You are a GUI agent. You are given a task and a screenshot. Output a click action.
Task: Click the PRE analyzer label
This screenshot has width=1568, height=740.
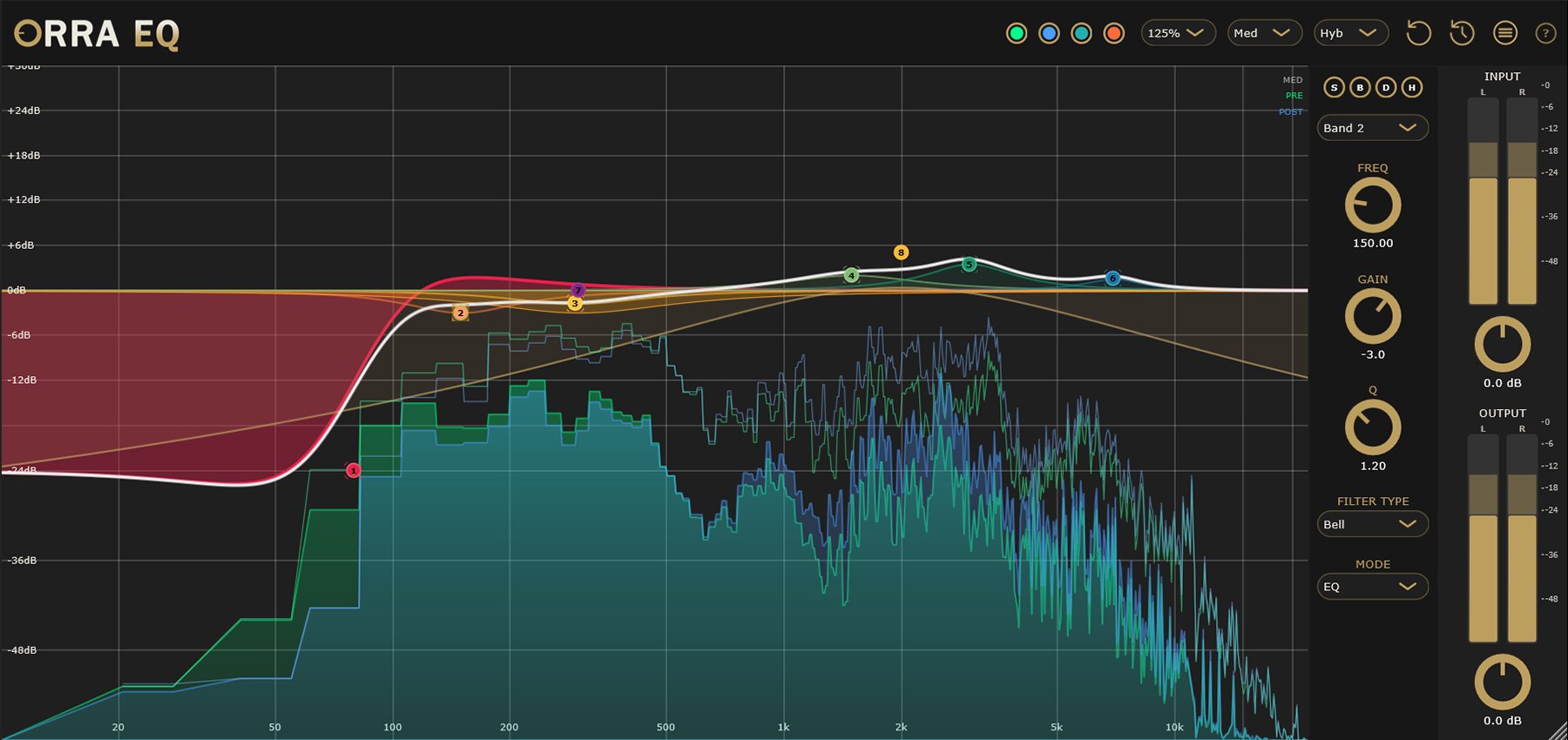pyautogui.click(x=1294, y=96)
